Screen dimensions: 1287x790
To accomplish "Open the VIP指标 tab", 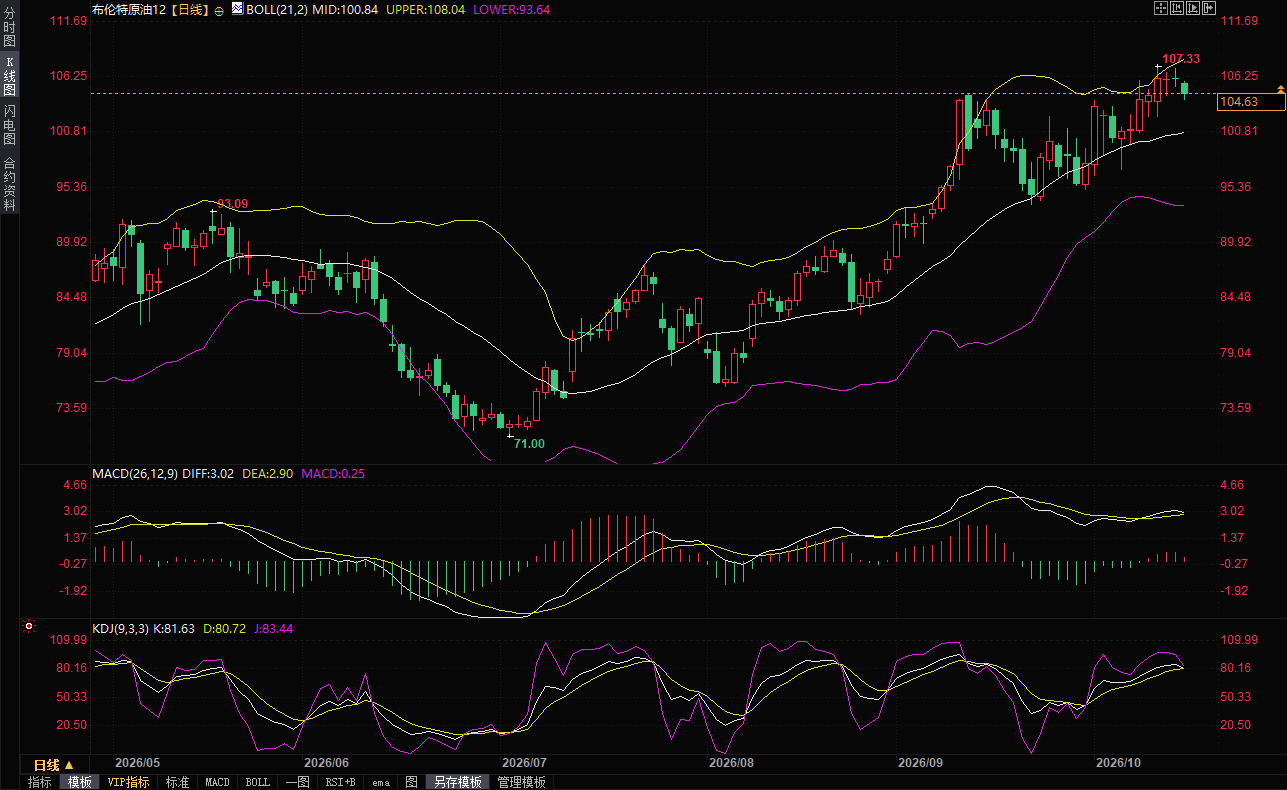I will click(128, 782).
